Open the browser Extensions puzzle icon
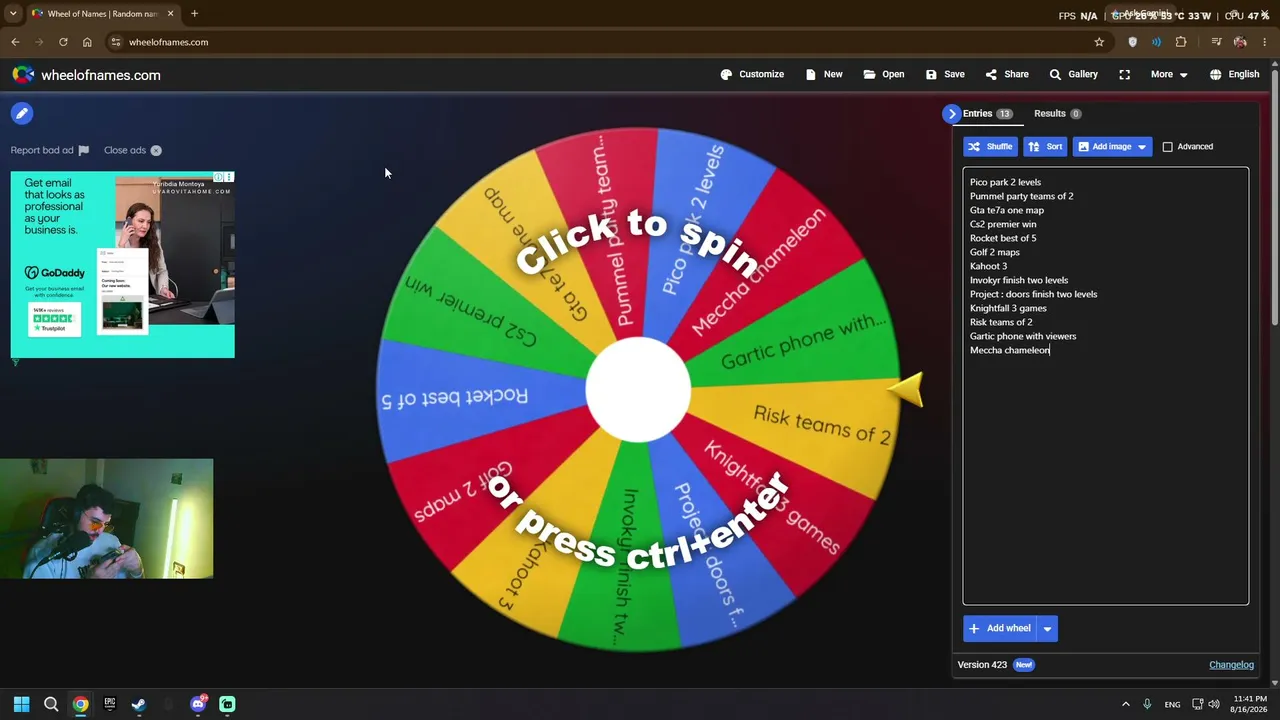Viewport: 1280px width, 720px height. coord(1181,42)
